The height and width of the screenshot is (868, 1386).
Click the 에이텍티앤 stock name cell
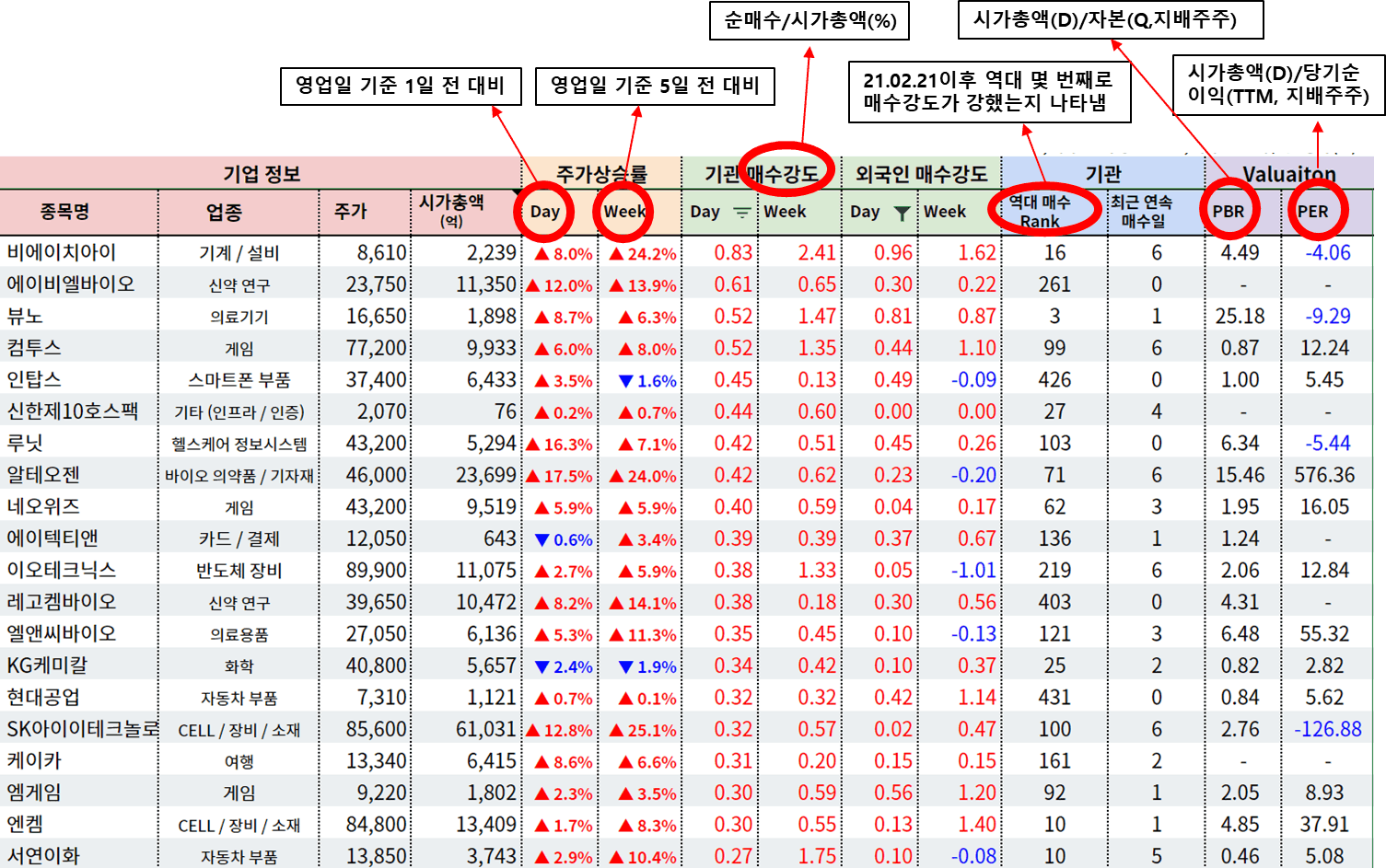(x=52, y=538)
